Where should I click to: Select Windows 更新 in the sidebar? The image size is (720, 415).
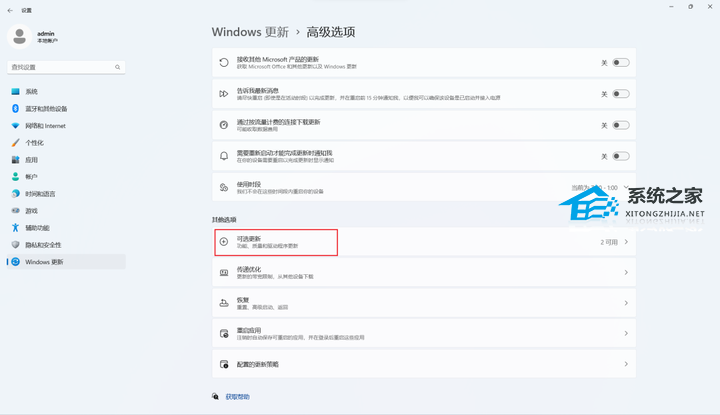coord(66,262)
